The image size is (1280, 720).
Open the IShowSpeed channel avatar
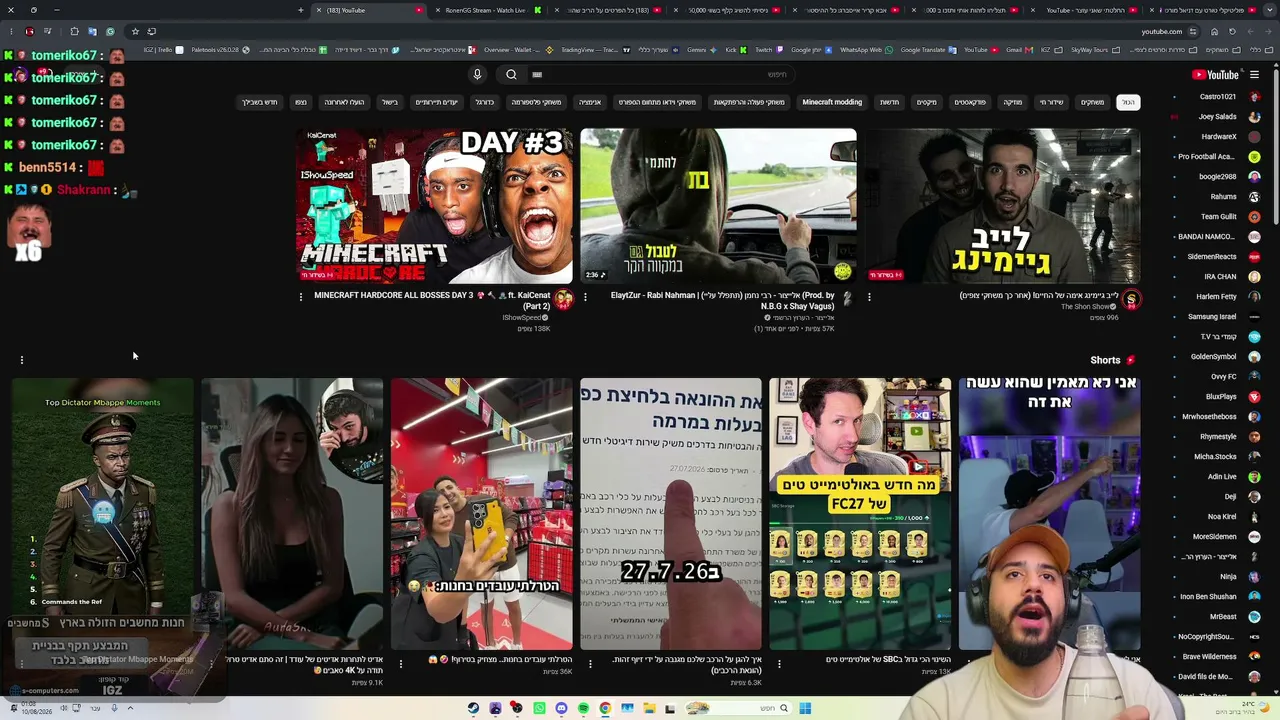tap(563, 299)
